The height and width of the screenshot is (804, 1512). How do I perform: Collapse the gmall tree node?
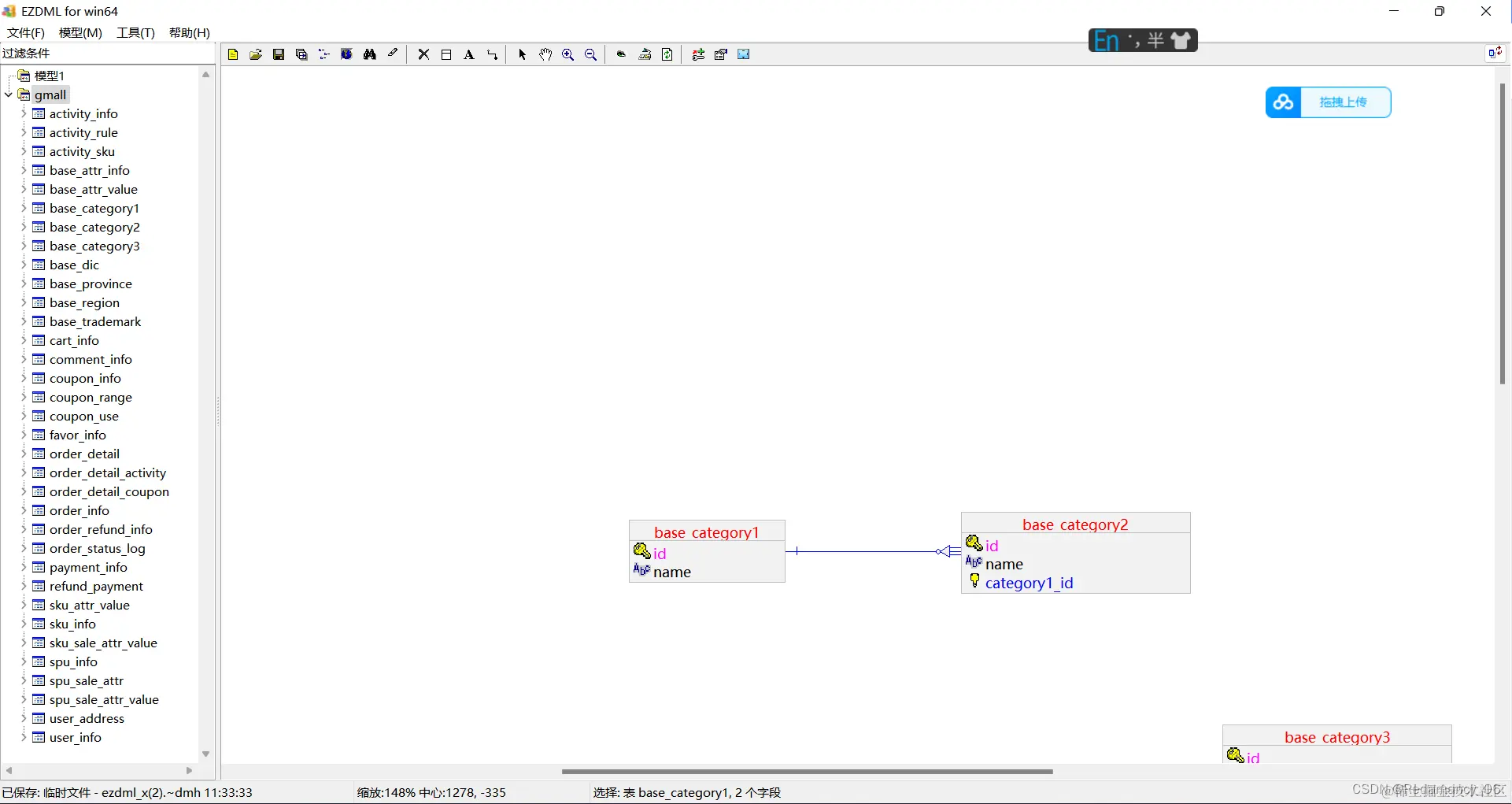(9, 94)
